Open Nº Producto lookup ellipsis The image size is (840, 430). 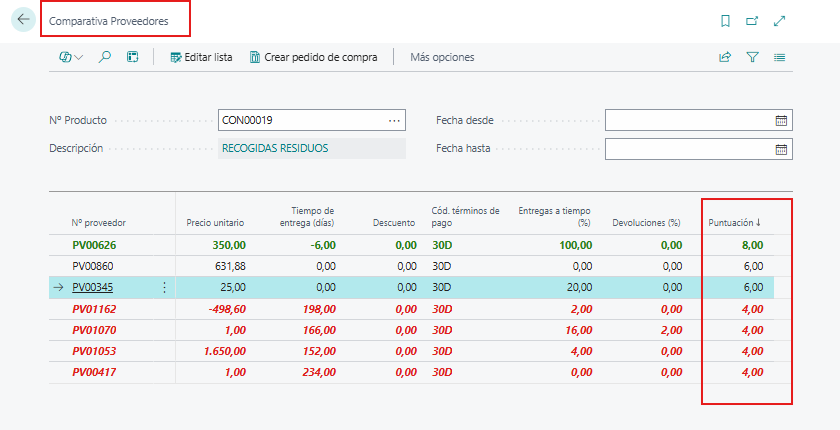(394, 120)
